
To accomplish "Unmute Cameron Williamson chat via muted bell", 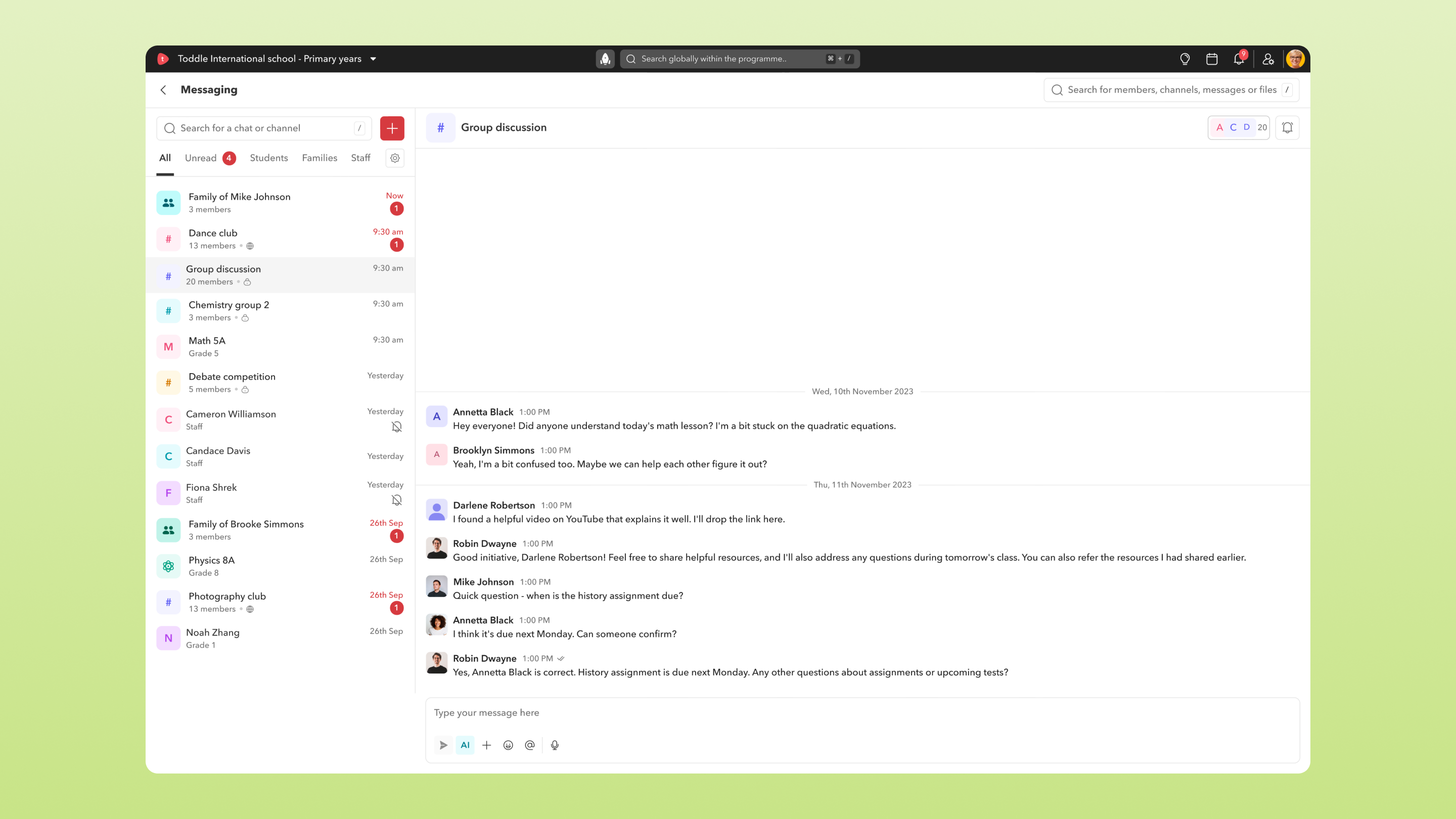I will coord(397,427).
